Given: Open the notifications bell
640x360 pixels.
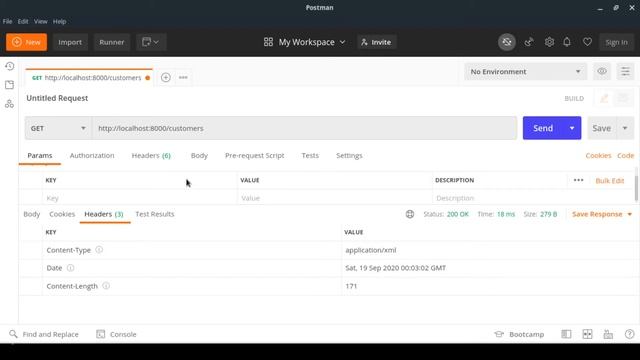Looking at the screenshot, I should tap(567, 42).
